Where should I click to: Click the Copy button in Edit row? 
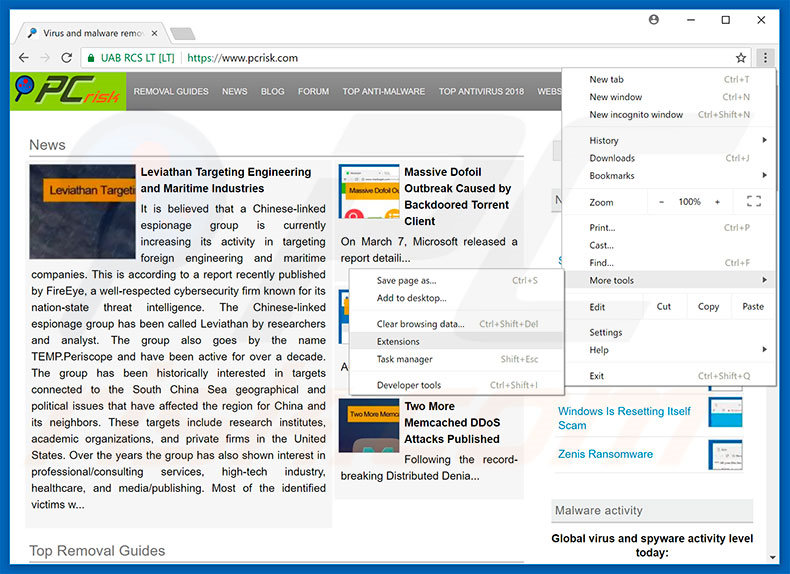pyautogui.click(x=708, y=307)
